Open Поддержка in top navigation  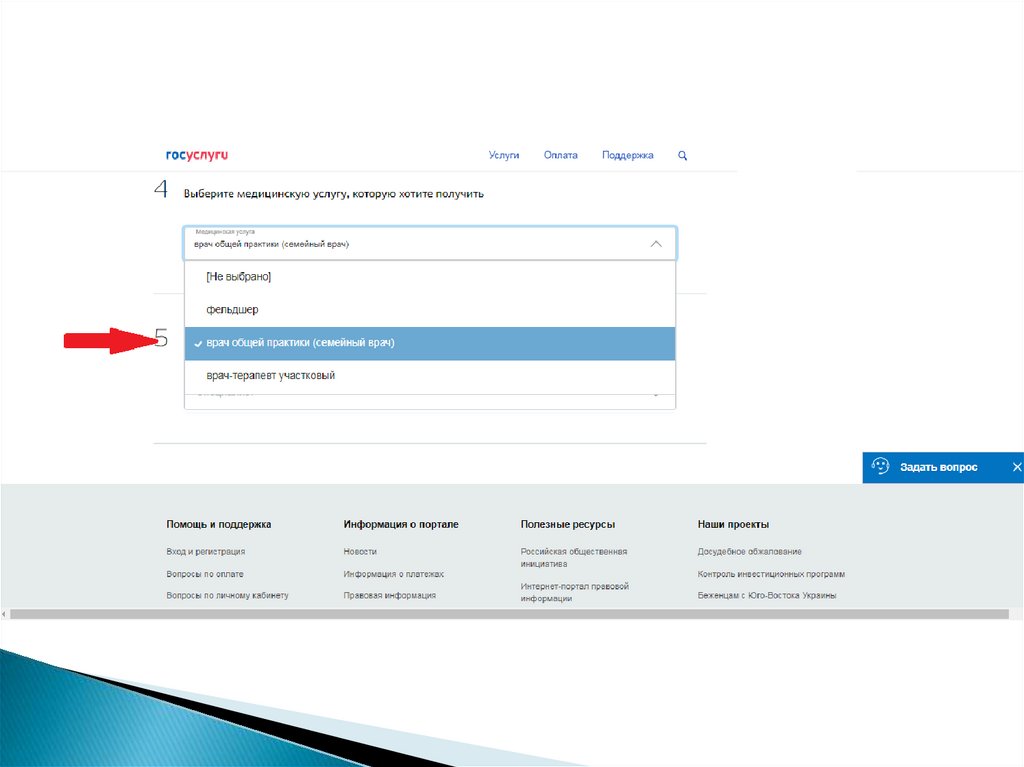628,155
